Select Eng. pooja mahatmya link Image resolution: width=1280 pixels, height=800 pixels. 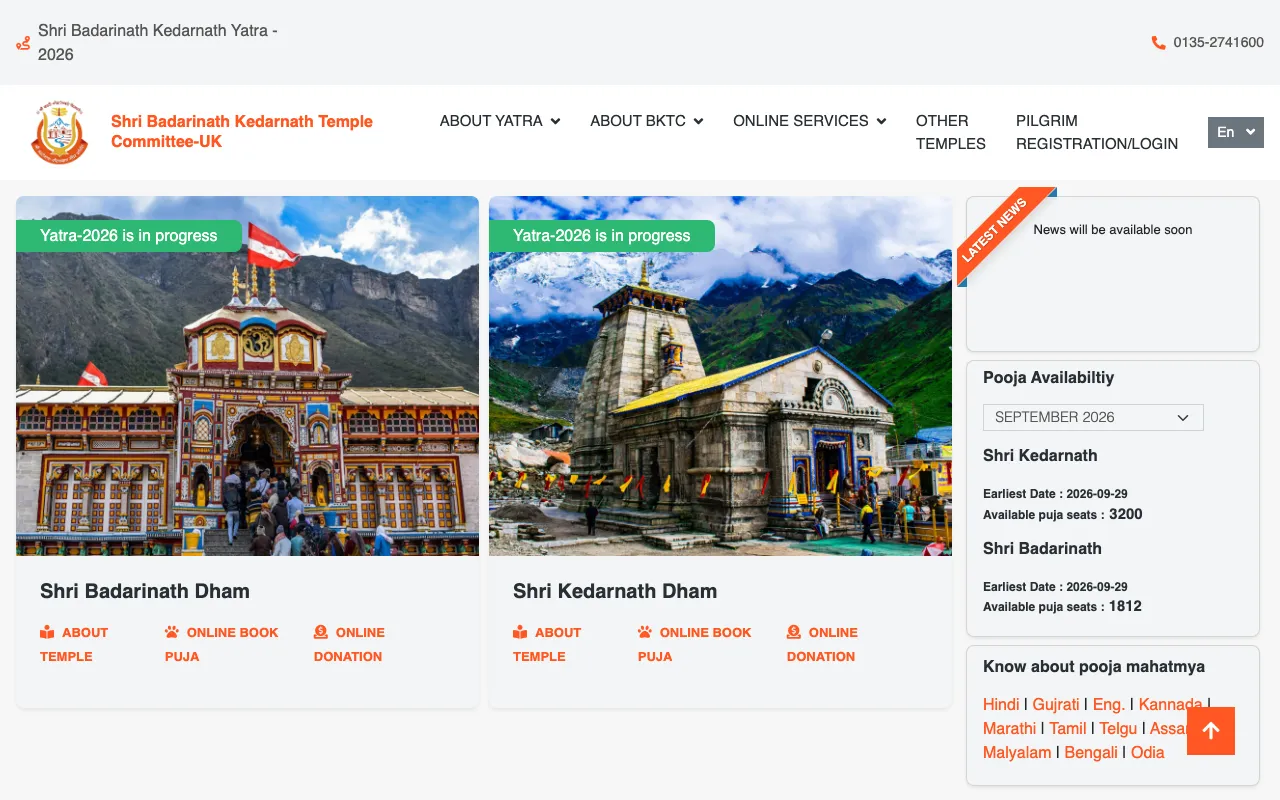1109,704
